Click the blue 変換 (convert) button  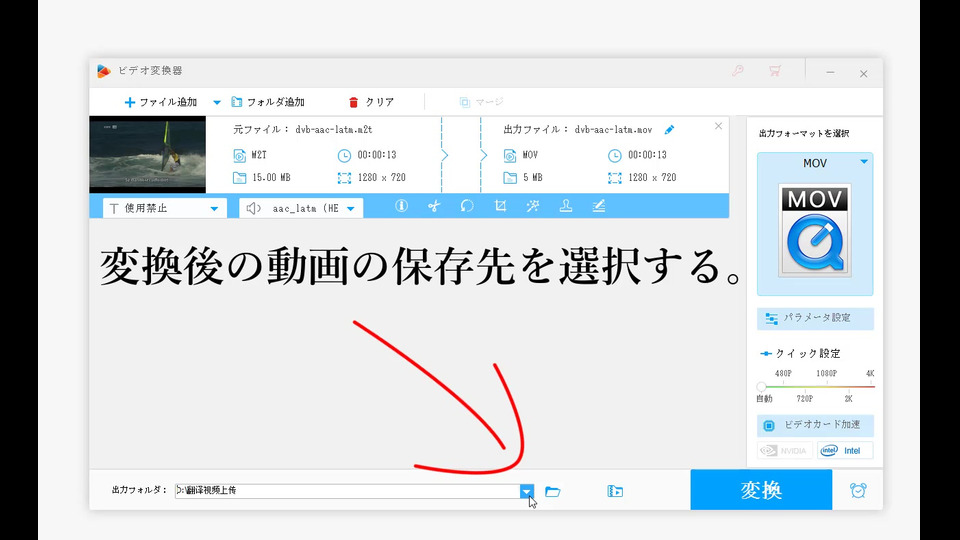click(x=761, y=490)
